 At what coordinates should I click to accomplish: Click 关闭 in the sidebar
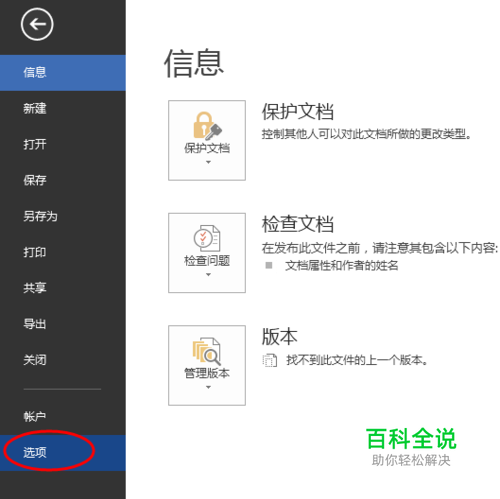tap(63, 360)
